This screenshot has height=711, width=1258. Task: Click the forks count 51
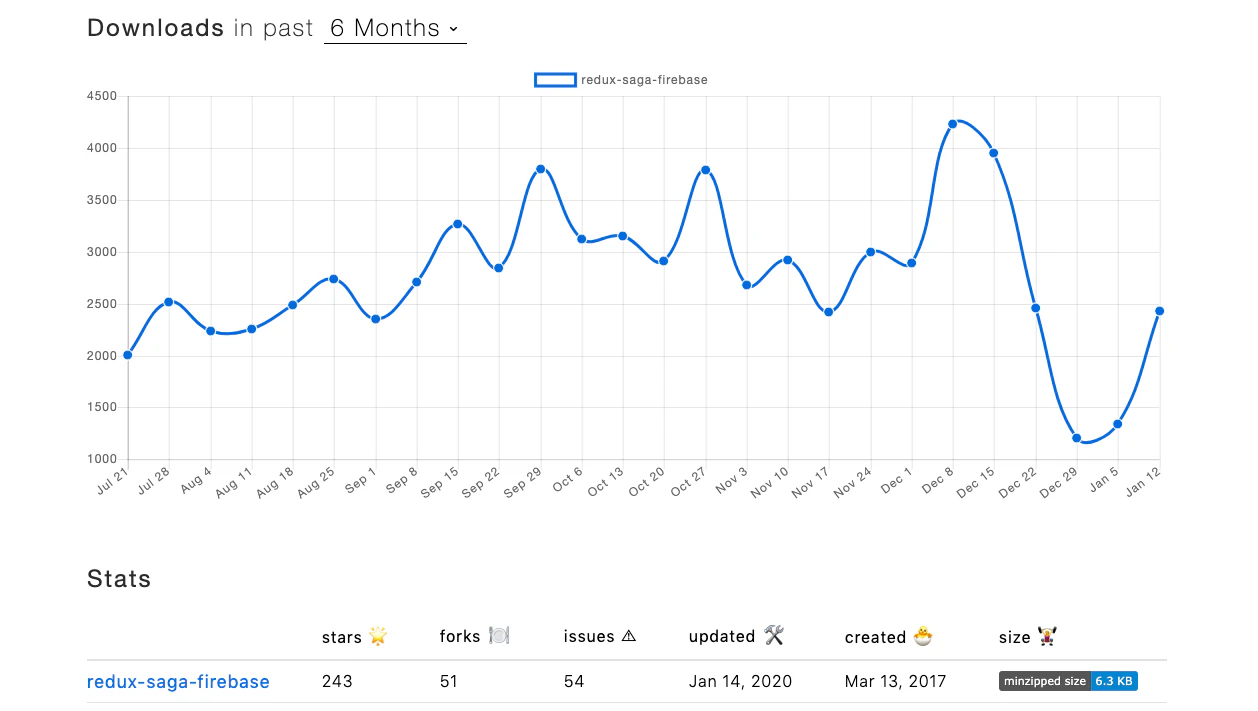coord(450,682)
